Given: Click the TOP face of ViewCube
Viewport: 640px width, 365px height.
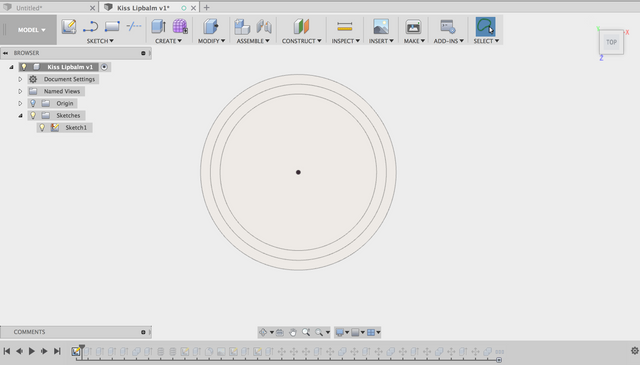Looking at the screenshot, I should pyautogui.click(x=611, y=42).
